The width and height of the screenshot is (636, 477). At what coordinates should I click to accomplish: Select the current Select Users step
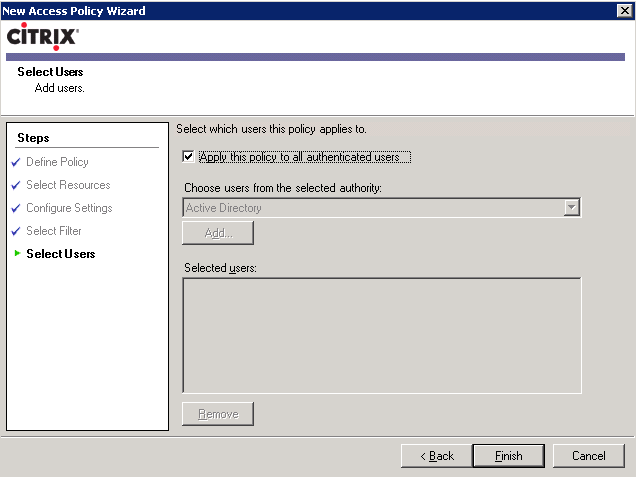[61, 254]
